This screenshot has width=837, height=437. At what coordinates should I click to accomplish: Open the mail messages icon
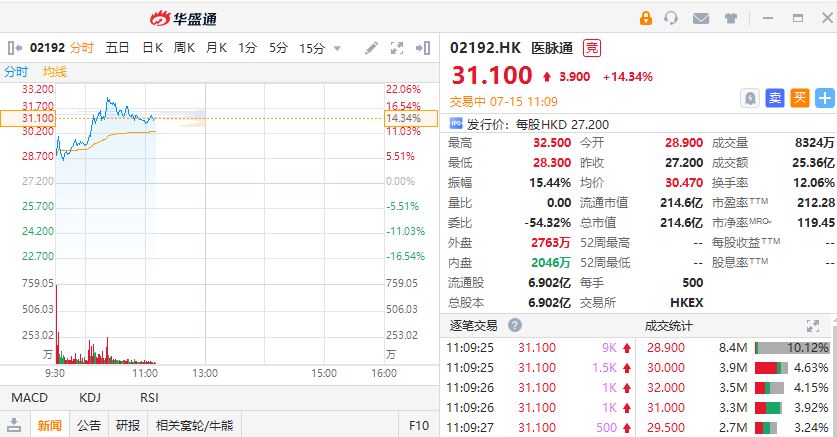point(700,18)
